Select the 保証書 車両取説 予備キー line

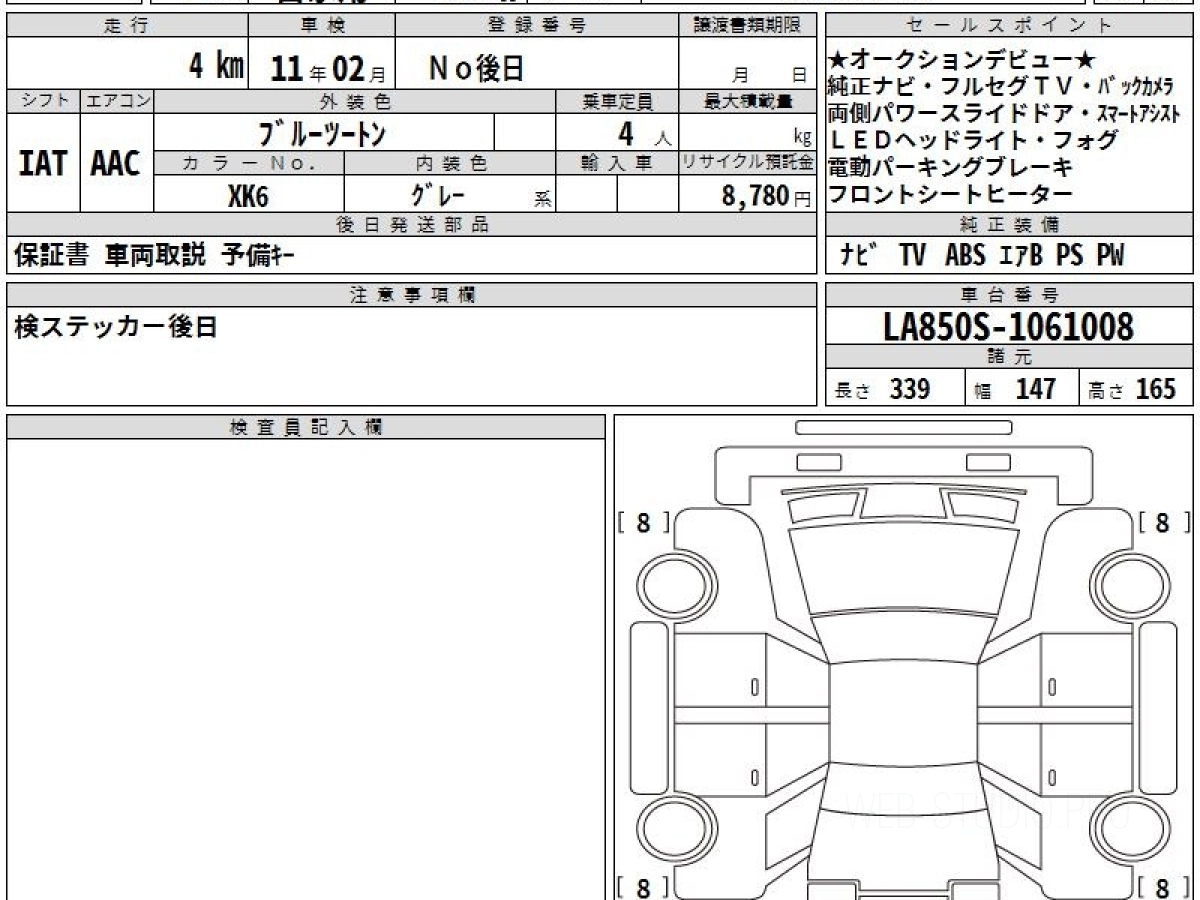154,256
